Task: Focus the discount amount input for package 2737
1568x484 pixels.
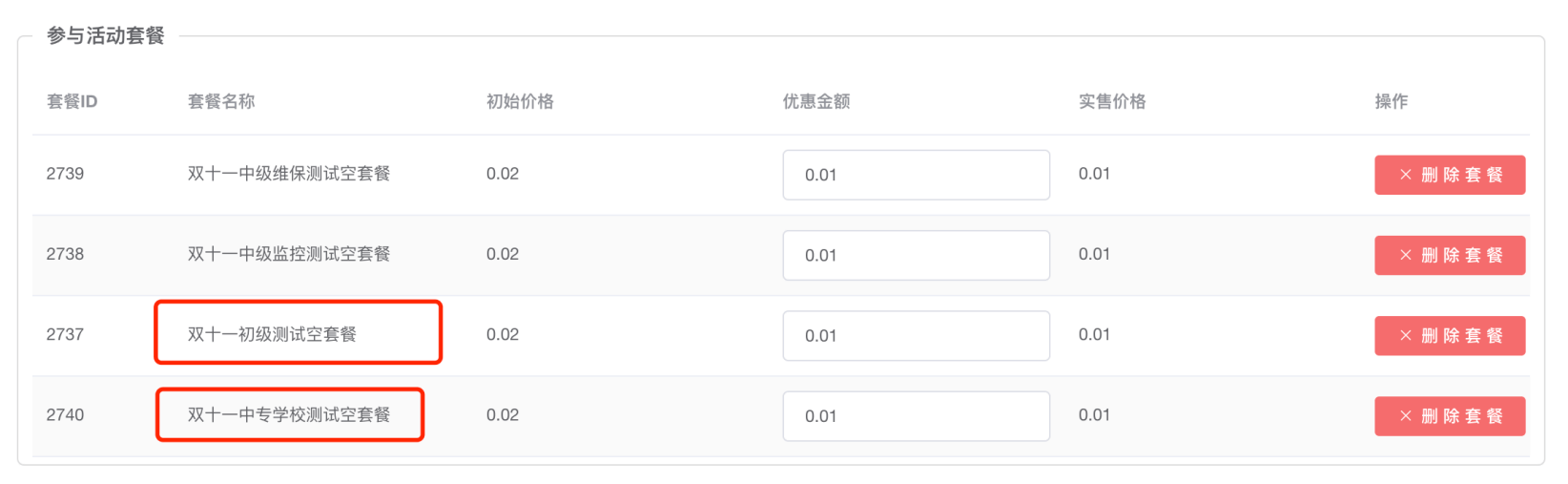Action: click(916, 335)
